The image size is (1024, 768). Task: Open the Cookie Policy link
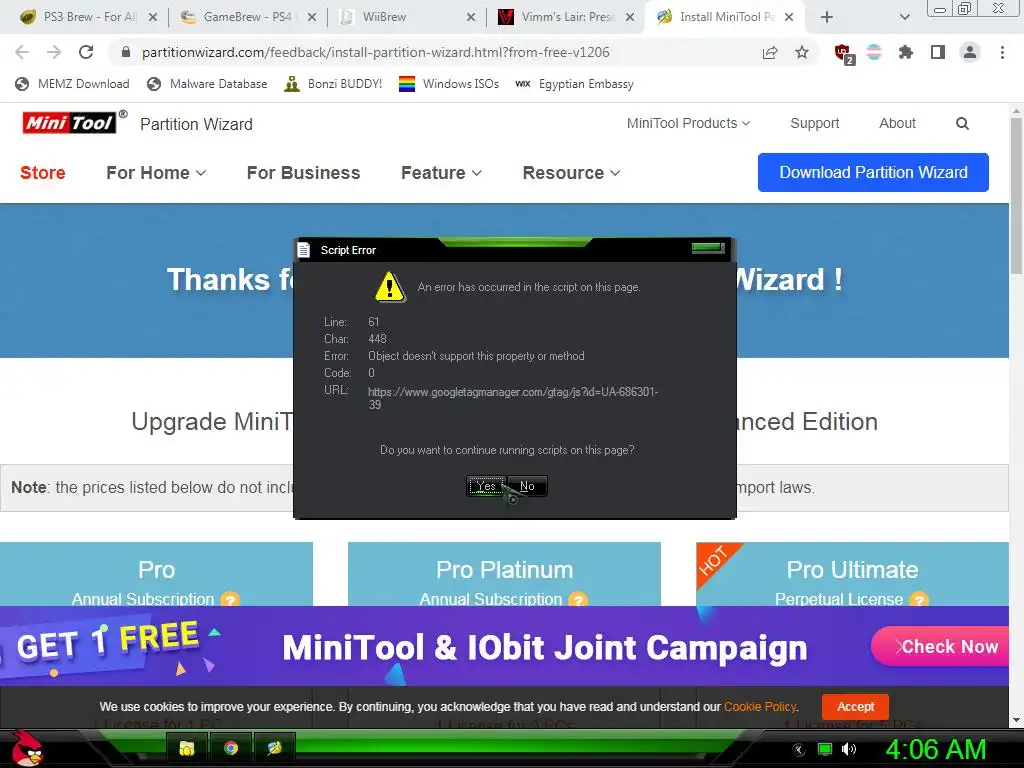(760, 707)
